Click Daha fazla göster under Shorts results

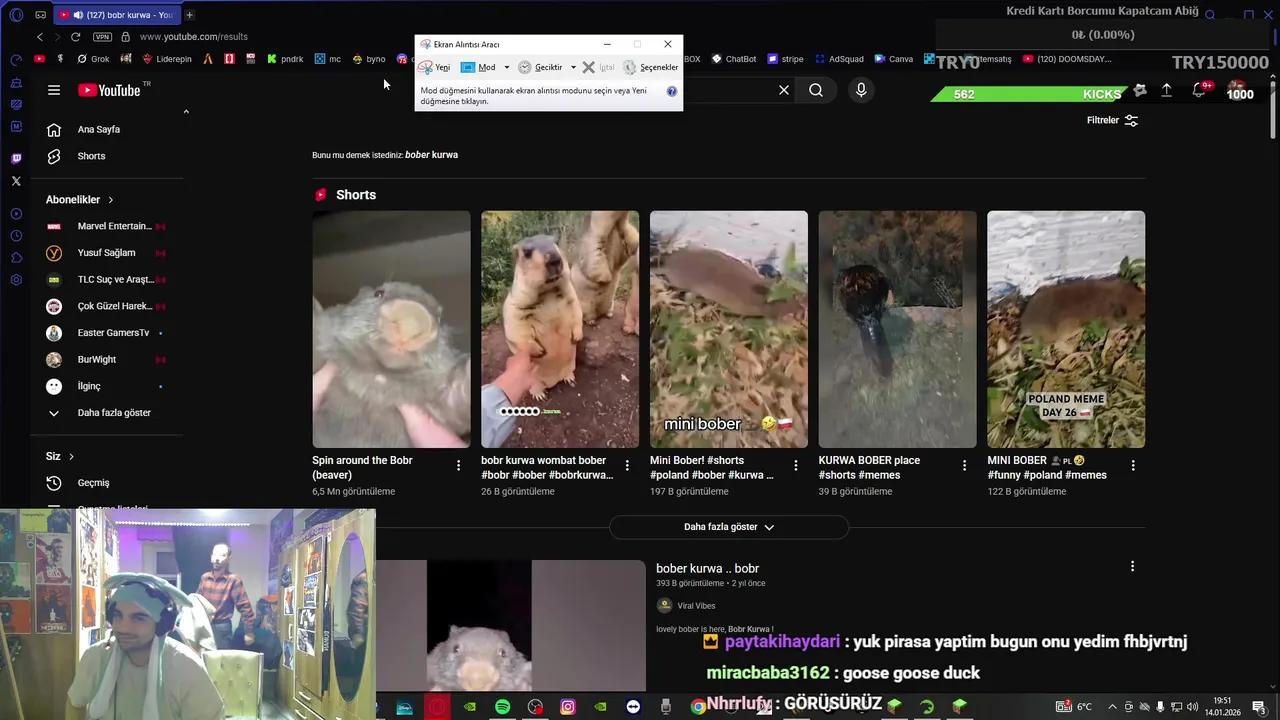tap(728, 527)
